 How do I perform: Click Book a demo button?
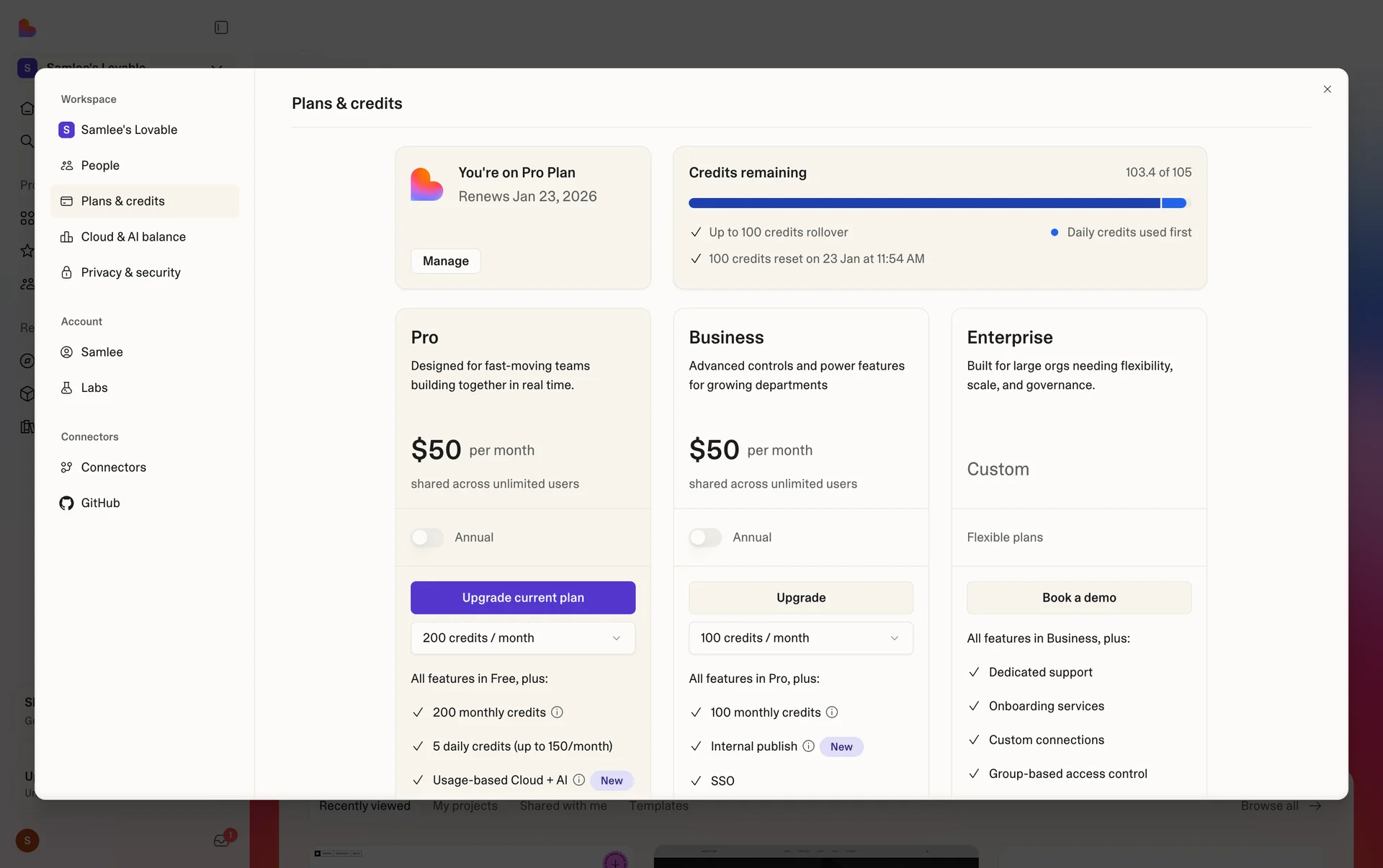click(x=1078, y=598)
